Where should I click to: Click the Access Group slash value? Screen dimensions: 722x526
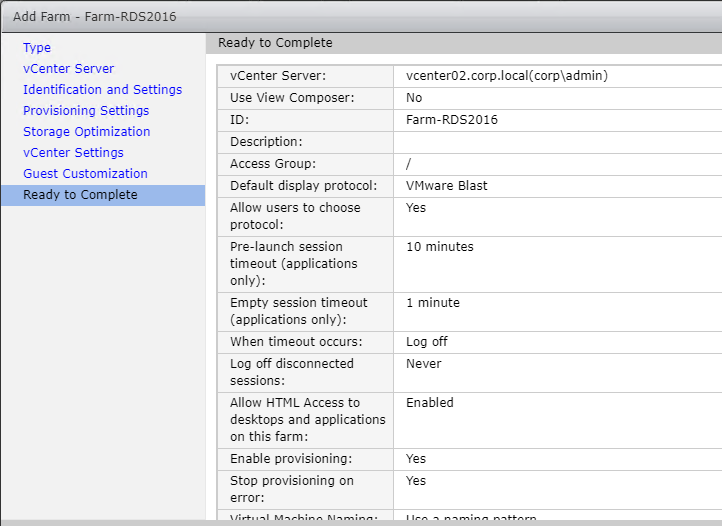(408, 164)
